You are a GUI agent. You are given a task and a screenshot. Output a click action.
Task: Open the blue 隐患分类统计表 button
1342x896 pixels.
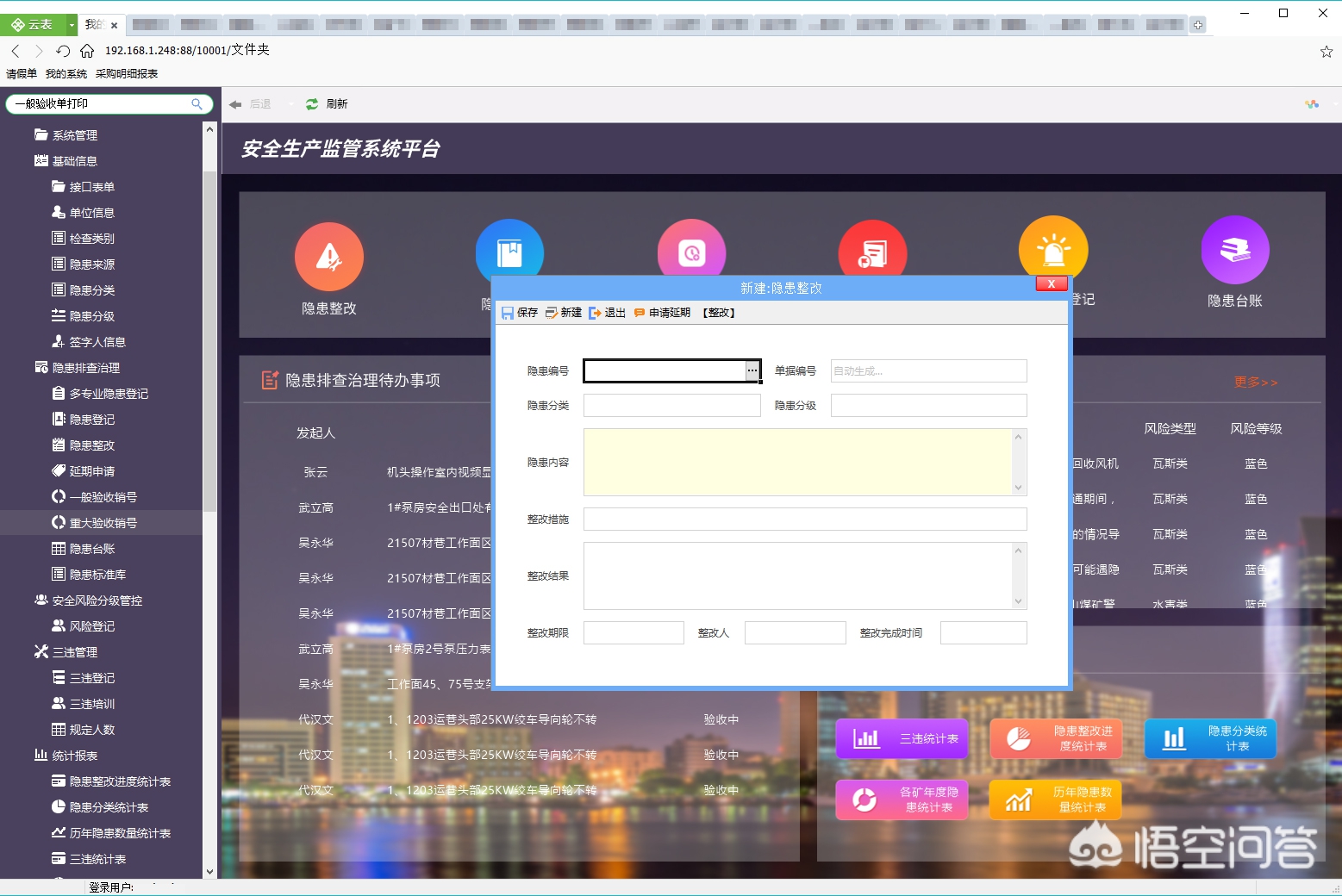[1210, 738]
